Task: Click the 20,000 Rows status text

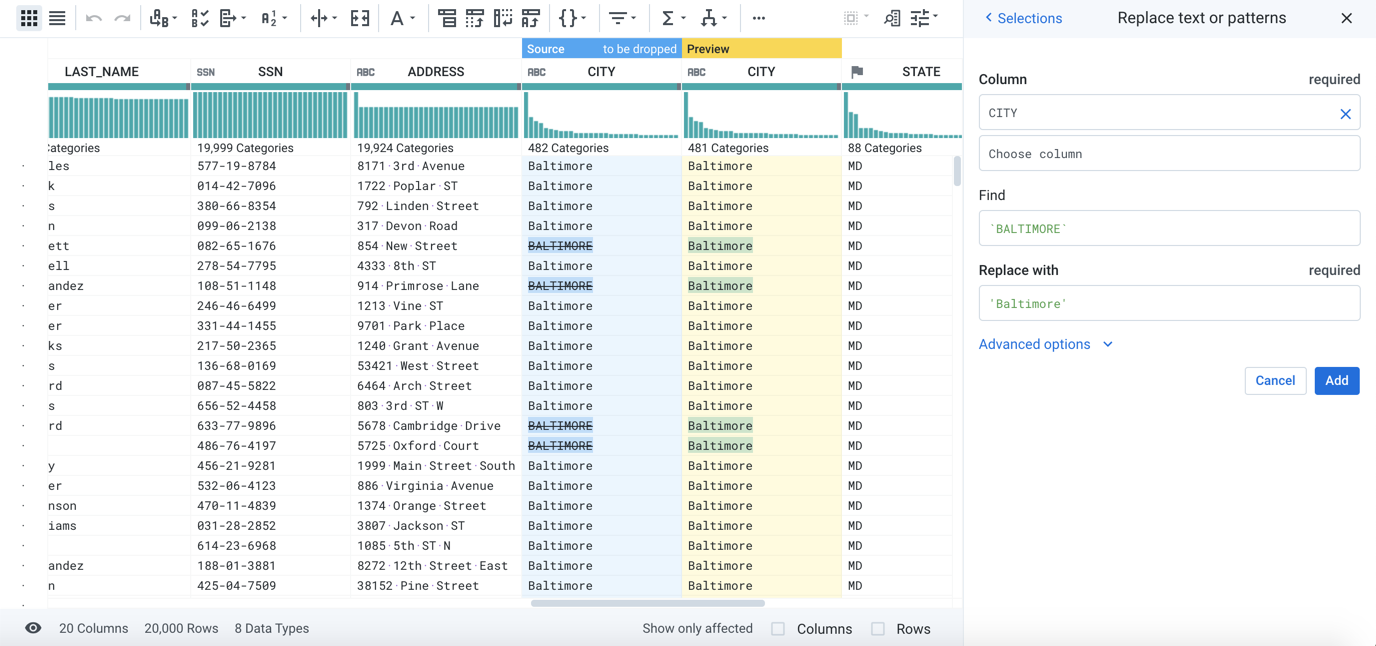Action: (181, 629)
